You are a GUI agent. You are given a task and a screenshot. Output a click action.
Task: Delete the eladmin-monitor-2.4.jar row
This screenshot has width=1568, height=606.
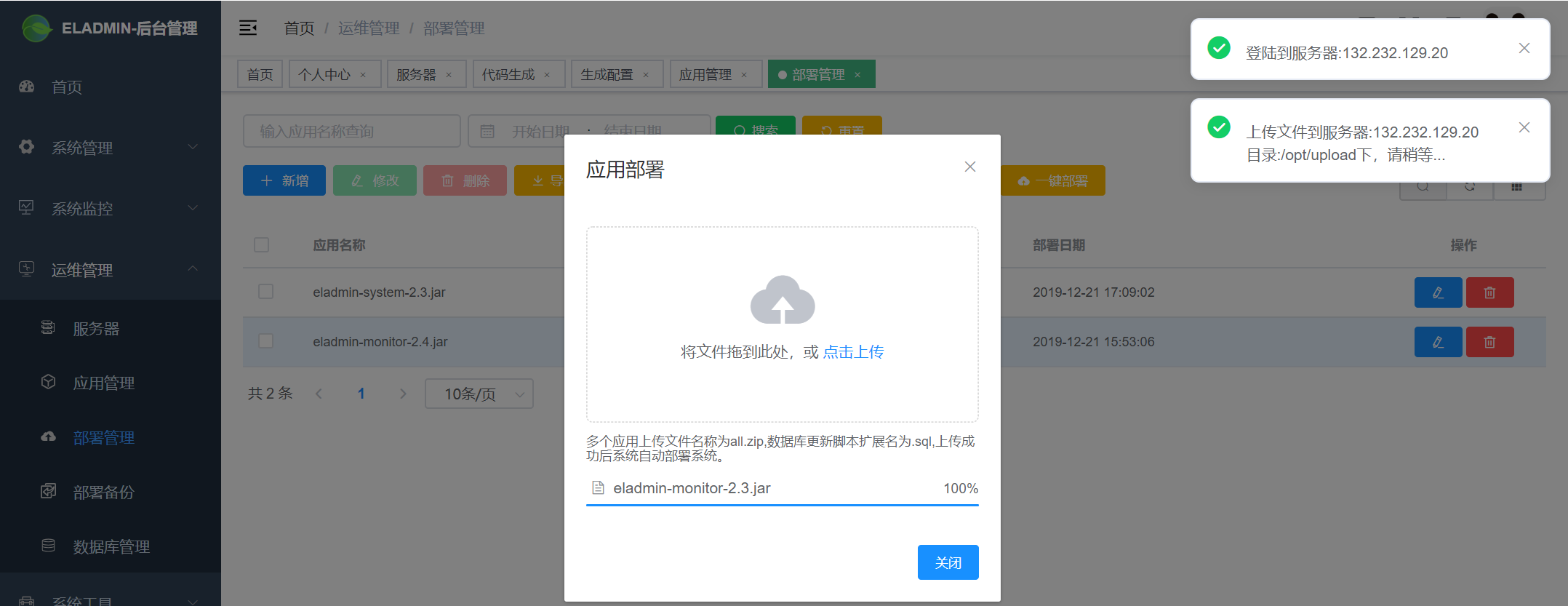pos(1489,342)
